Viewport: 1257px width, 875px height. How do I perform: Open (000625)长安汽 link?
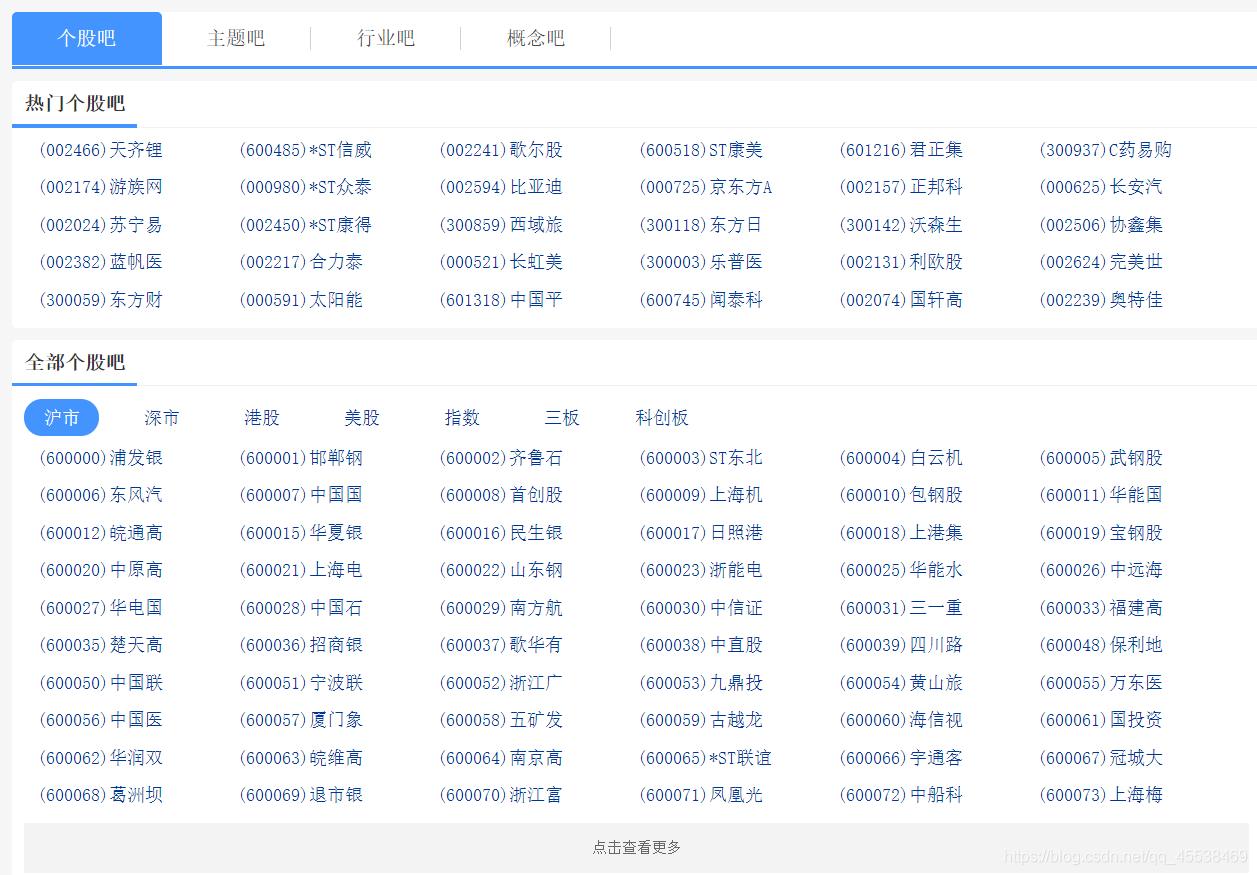tap(1101, 187)
